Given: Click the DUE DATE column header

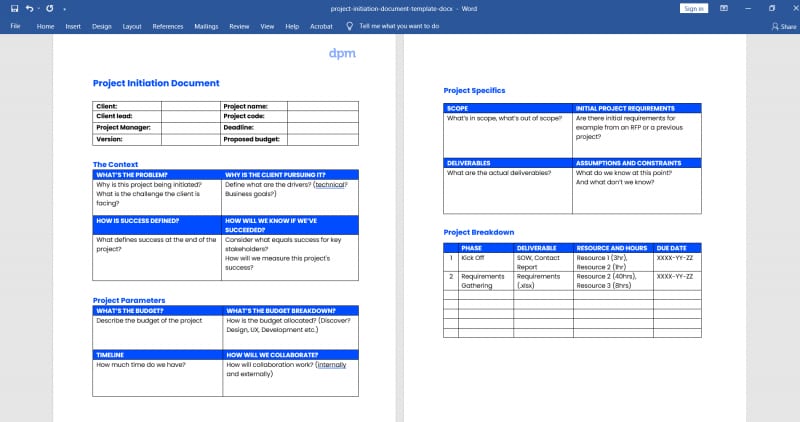Looking at the screenshot, I should [x=677, y=248].
